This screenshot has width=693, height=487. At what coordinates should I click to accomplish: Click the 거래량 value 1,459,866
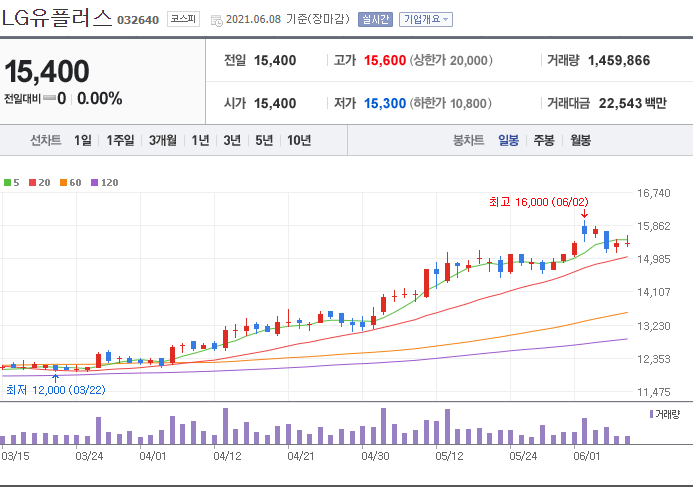[x=619, y=61]
